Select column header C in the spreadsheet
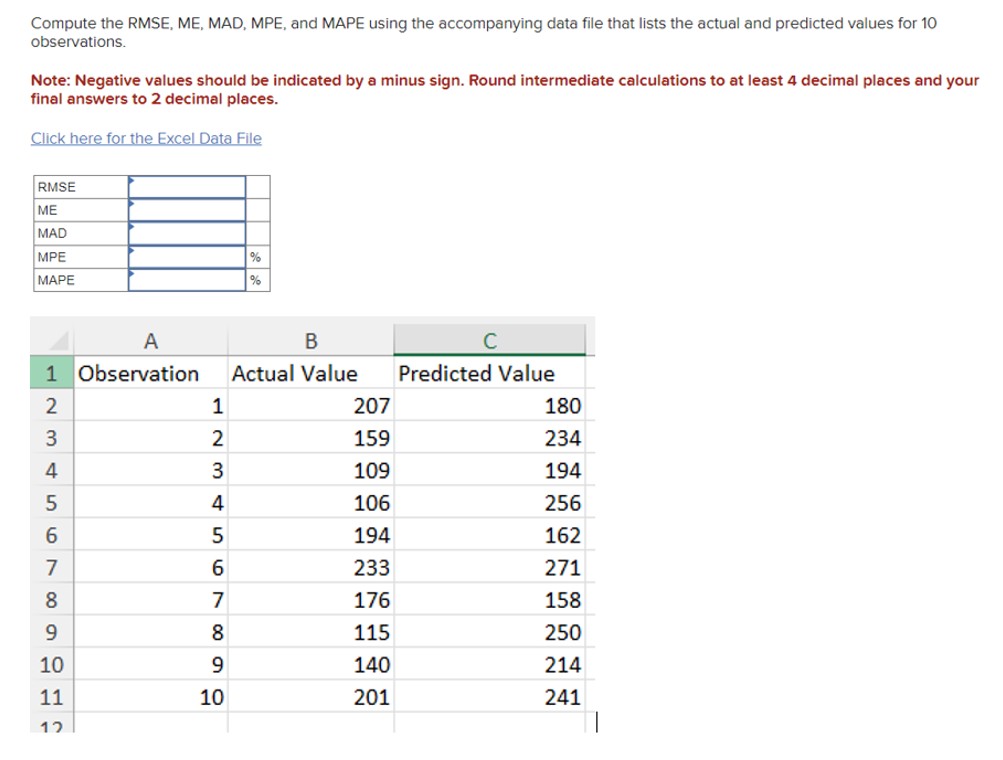The height and width of the screenshot is (760, 1003). [488, 341]
